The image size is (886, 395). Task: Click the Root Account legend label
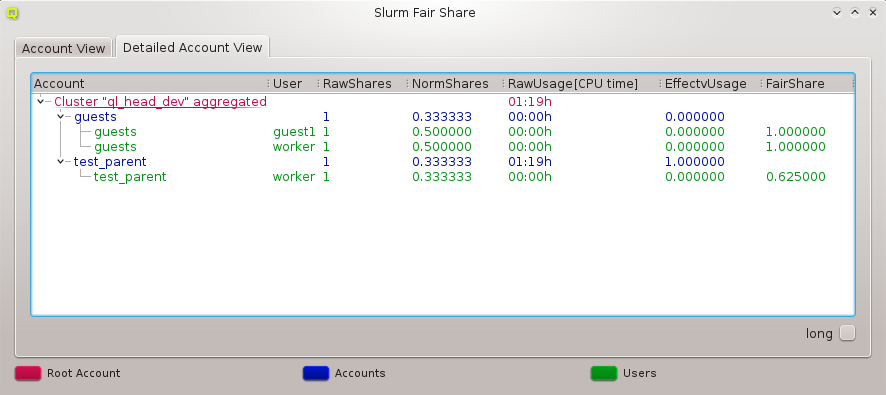pyautogui.click(x=84, y=373)
